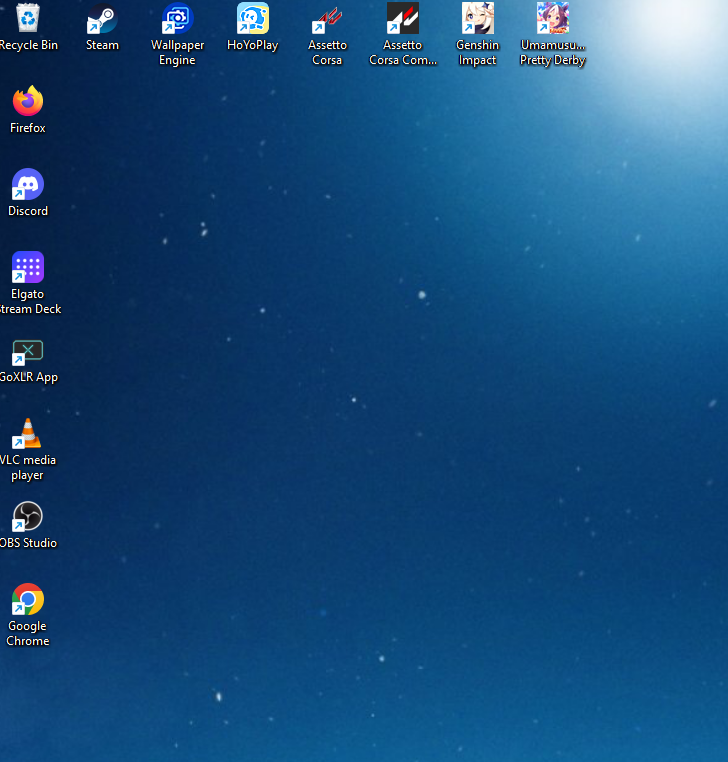Click the "Discord" label text
The width and height of the screenshot is (728, 762).
28,211
